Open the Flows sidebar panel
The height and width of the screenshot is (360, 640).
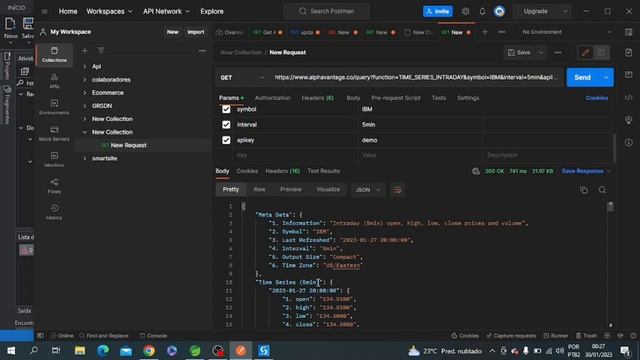[x=54, y=185]
